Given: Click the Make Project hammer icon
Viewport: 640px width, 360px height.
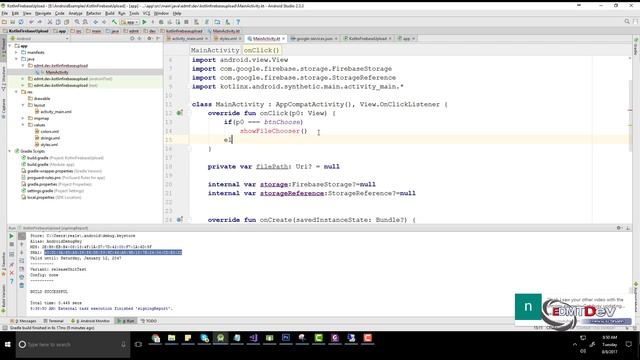Looking at the screenshot, I should pos(114,22).
